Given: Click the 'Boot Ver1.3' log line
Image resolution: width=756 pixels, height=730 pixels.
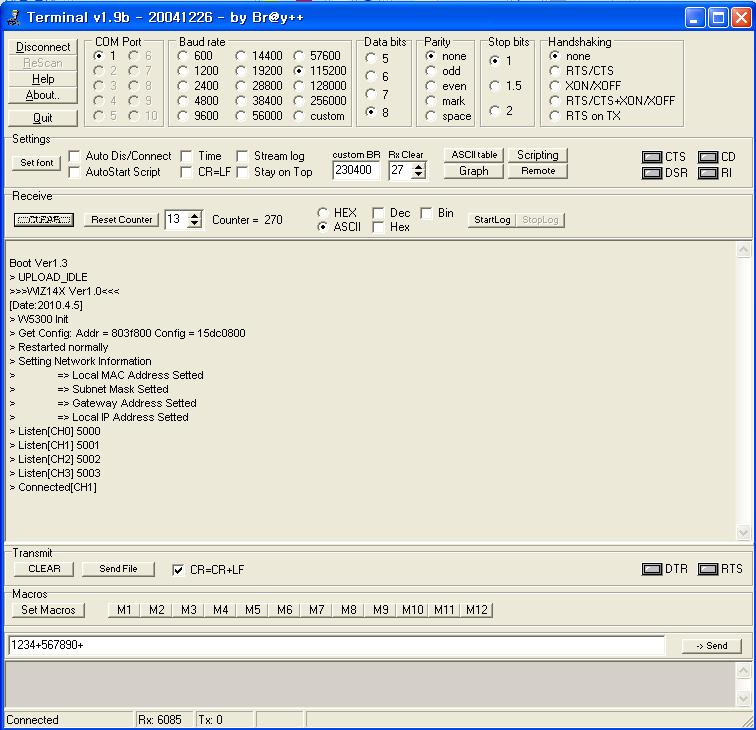Looking at the screenshot, I should 39,263.
